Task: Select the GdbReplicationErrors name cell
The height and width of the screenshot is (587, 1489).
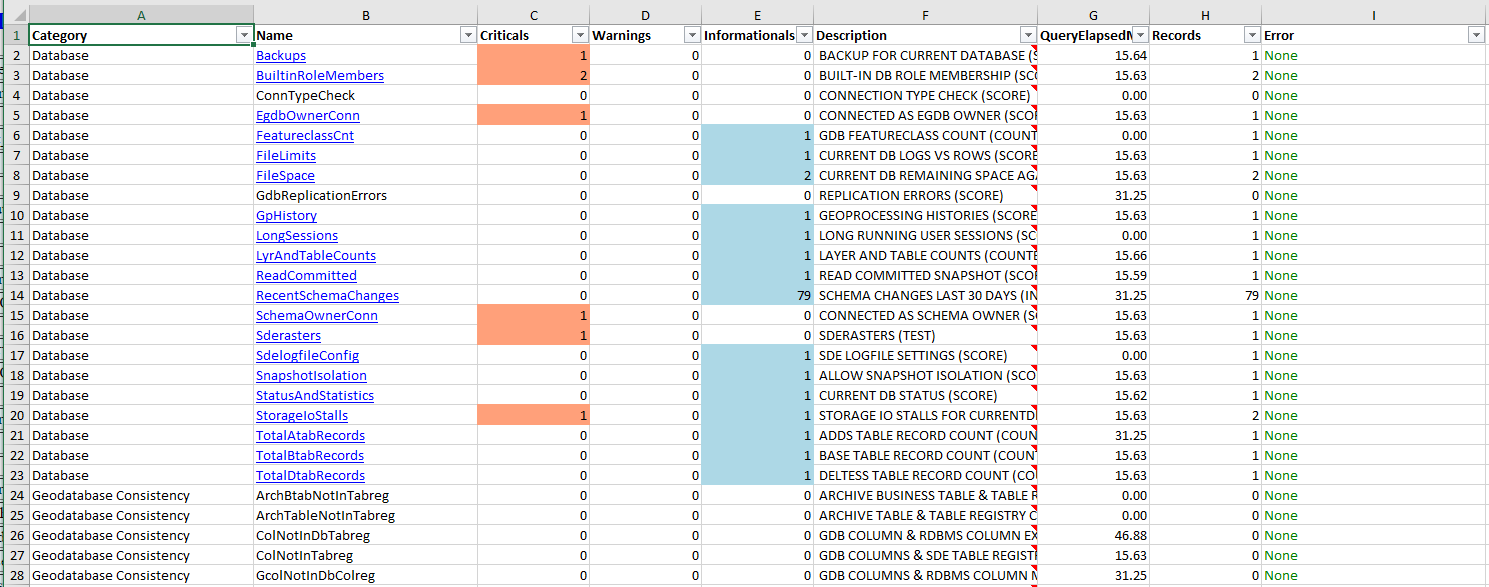Action: click(x=365, y=195)
